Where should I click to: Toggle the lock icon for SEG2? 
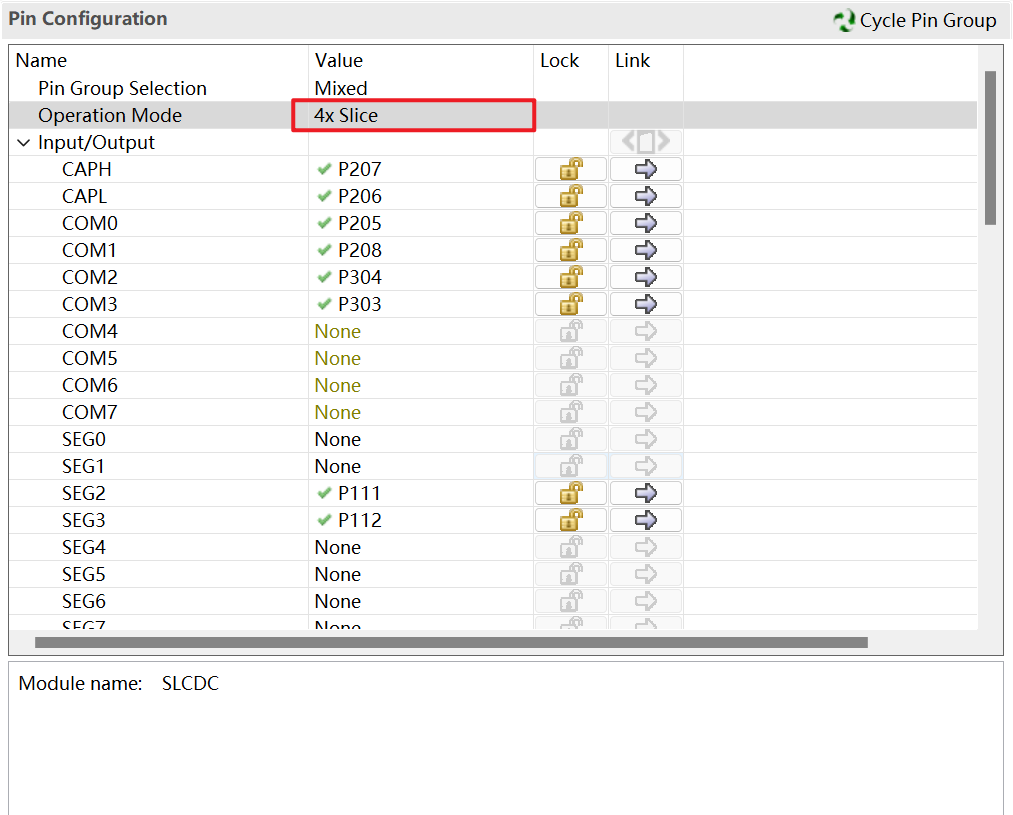coord(570,493)
